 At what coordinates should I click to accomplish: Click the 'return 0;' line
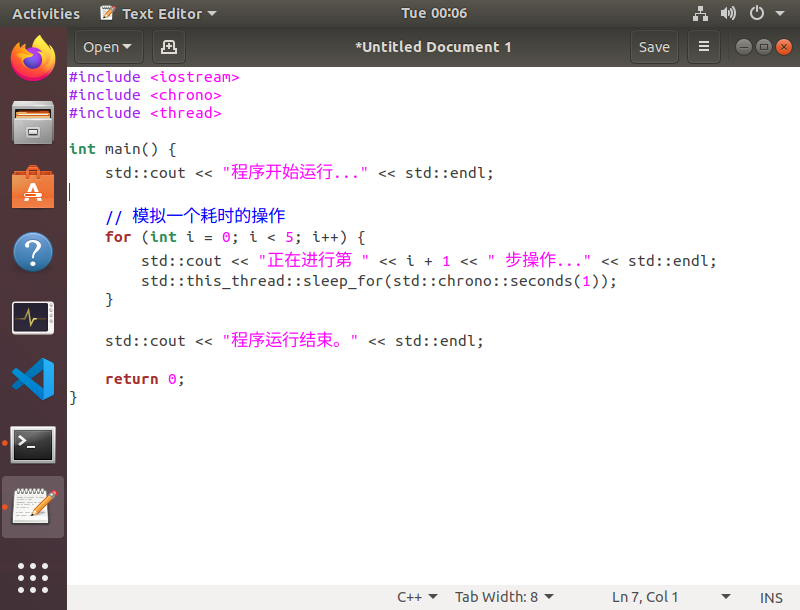145,379
